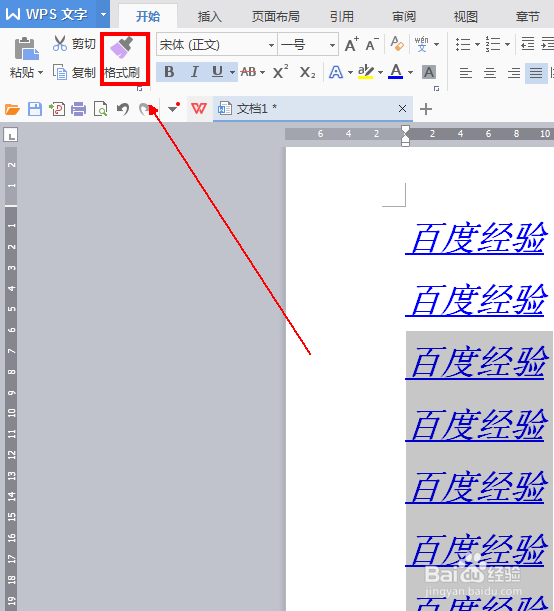
Task: Undo last action
Action: (123, 109)
